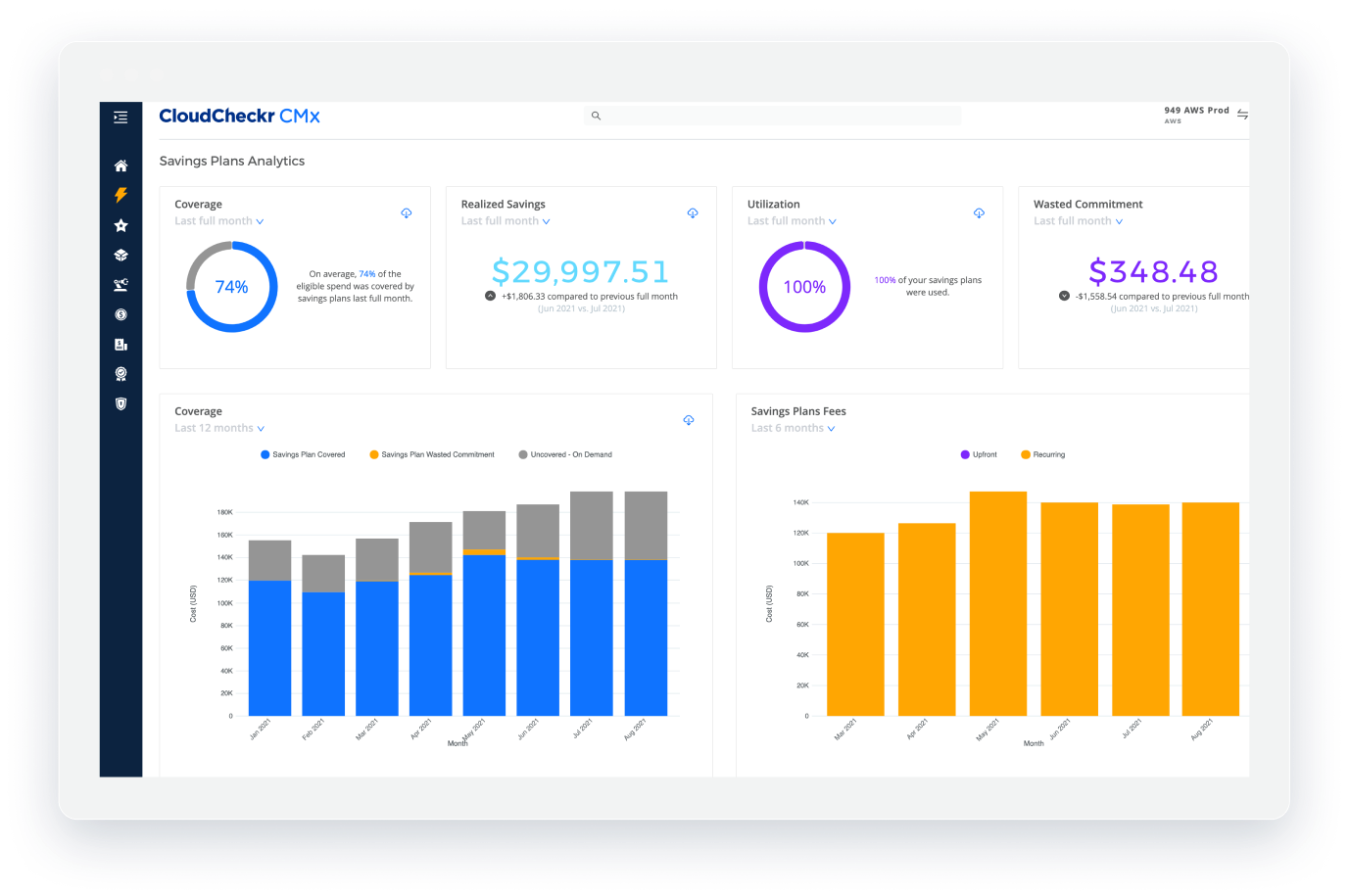Open Coverage chart Last 12 months dropdown
1349x896 pixels.
click(219, 429)
